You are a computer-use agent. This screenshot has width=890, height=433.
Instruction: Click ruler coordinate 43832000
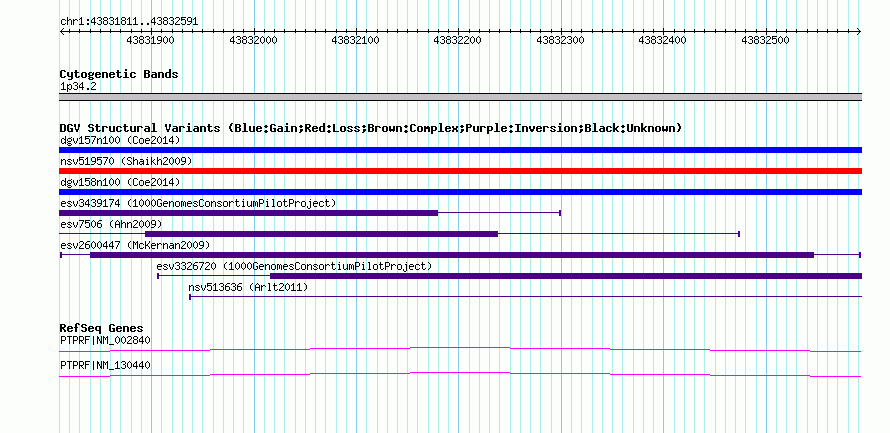click(253, 40)
